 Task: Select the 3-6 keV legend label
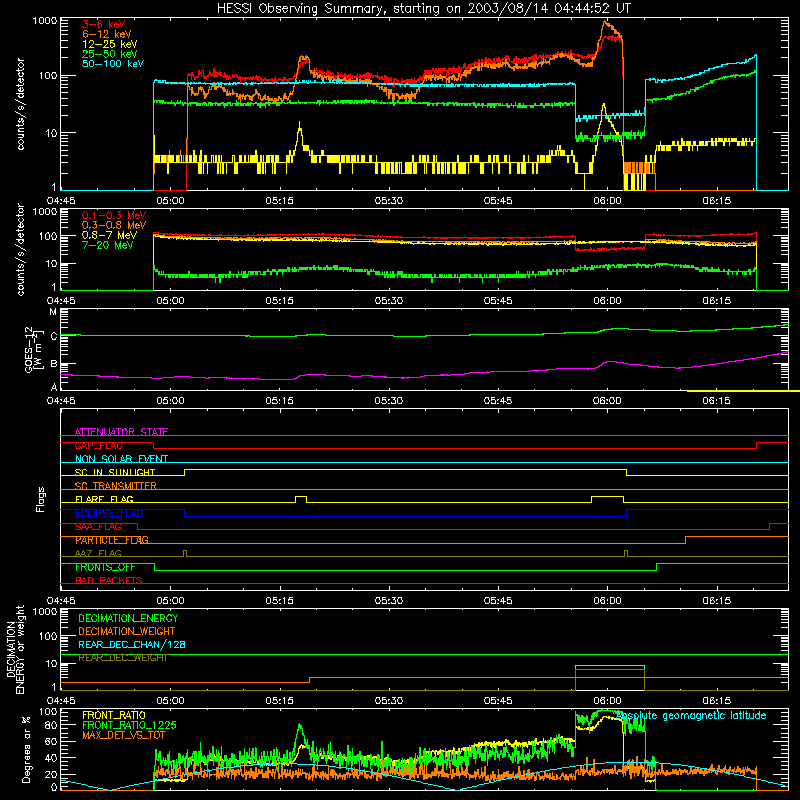(104, 24)
